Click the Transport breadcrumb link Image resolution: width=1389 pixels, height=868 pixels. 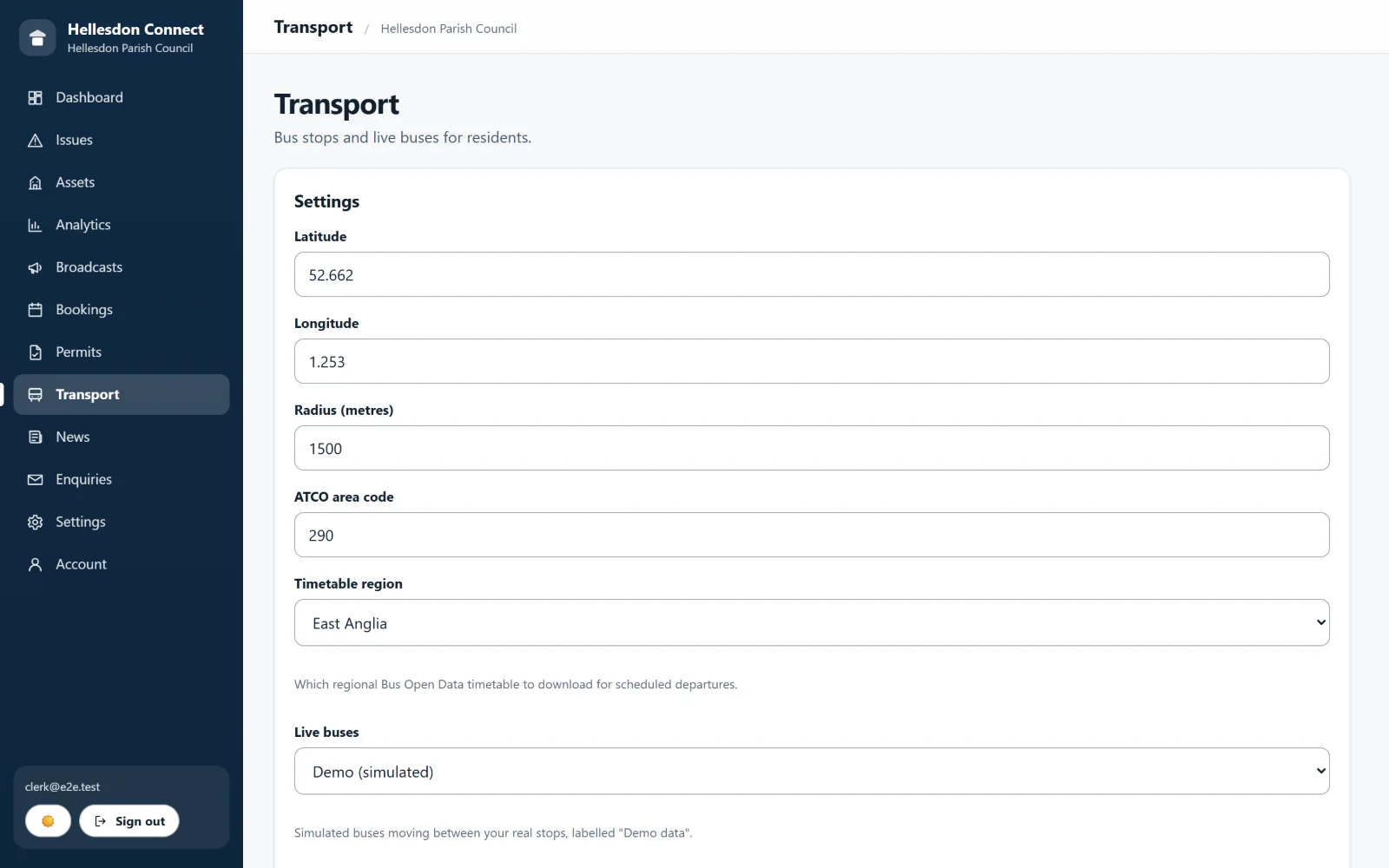[313, 27]
